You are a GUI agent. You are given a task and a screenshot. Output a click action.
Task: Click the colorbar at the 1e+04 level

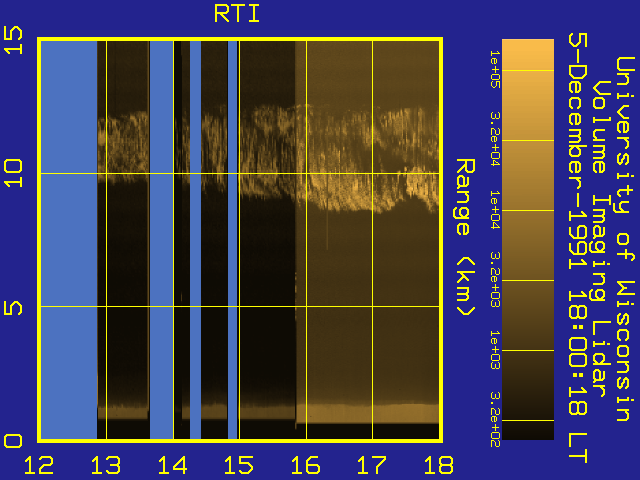tap(528, 211)
